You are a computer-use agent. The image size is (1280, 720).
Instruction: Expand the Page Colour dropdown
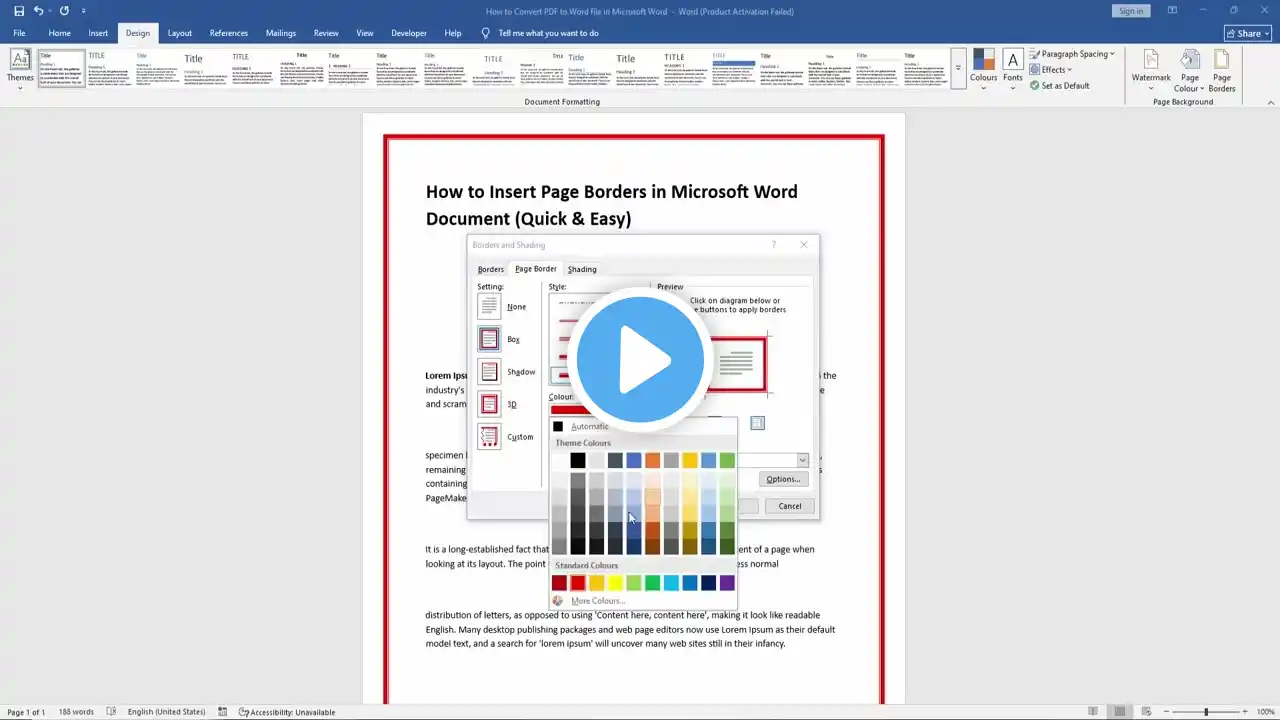1189,70
